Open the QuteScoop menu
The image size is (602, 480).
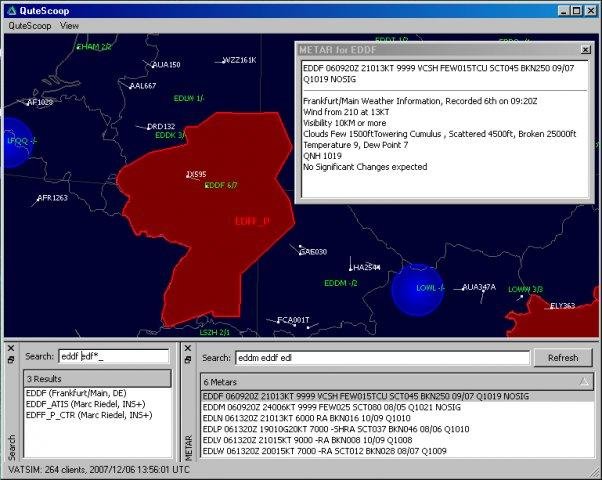(x=30, y=26)
